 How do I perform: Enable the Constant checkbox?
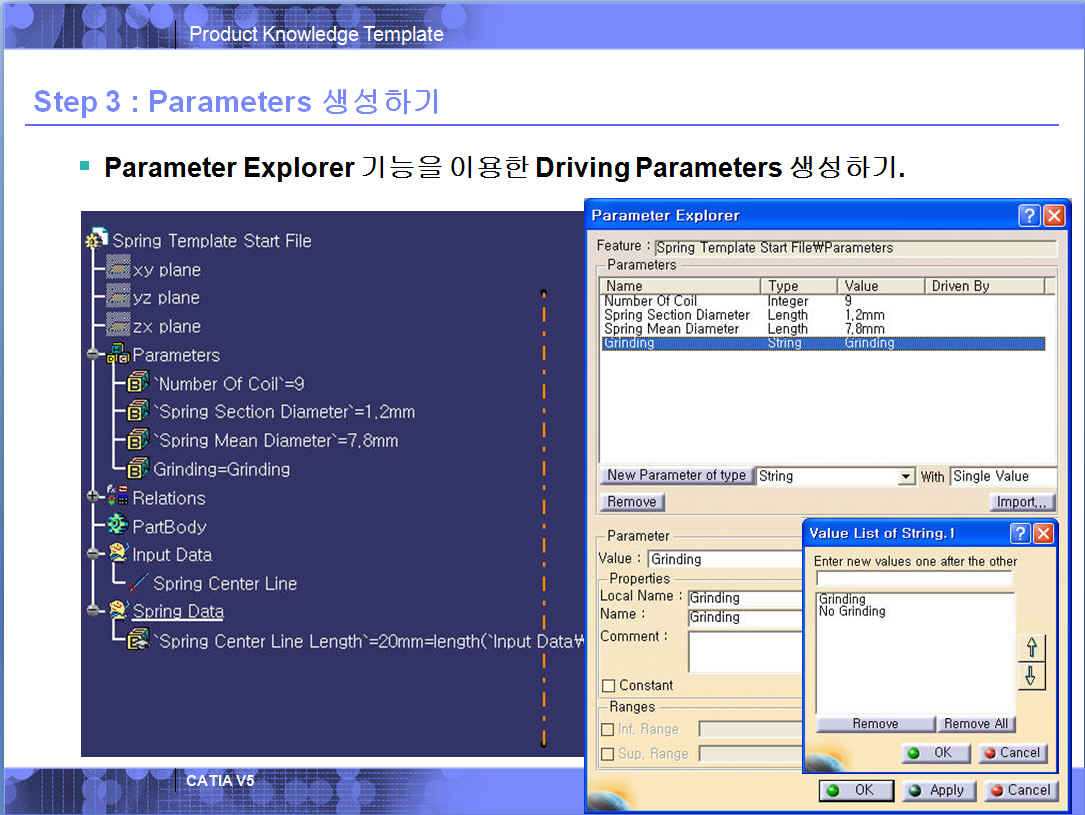[608, 685]
